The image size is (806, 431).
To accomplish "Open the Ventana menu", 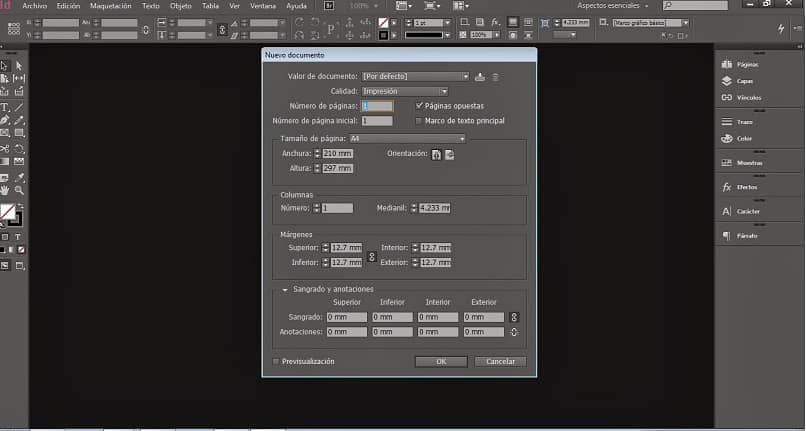I will 263,6.
